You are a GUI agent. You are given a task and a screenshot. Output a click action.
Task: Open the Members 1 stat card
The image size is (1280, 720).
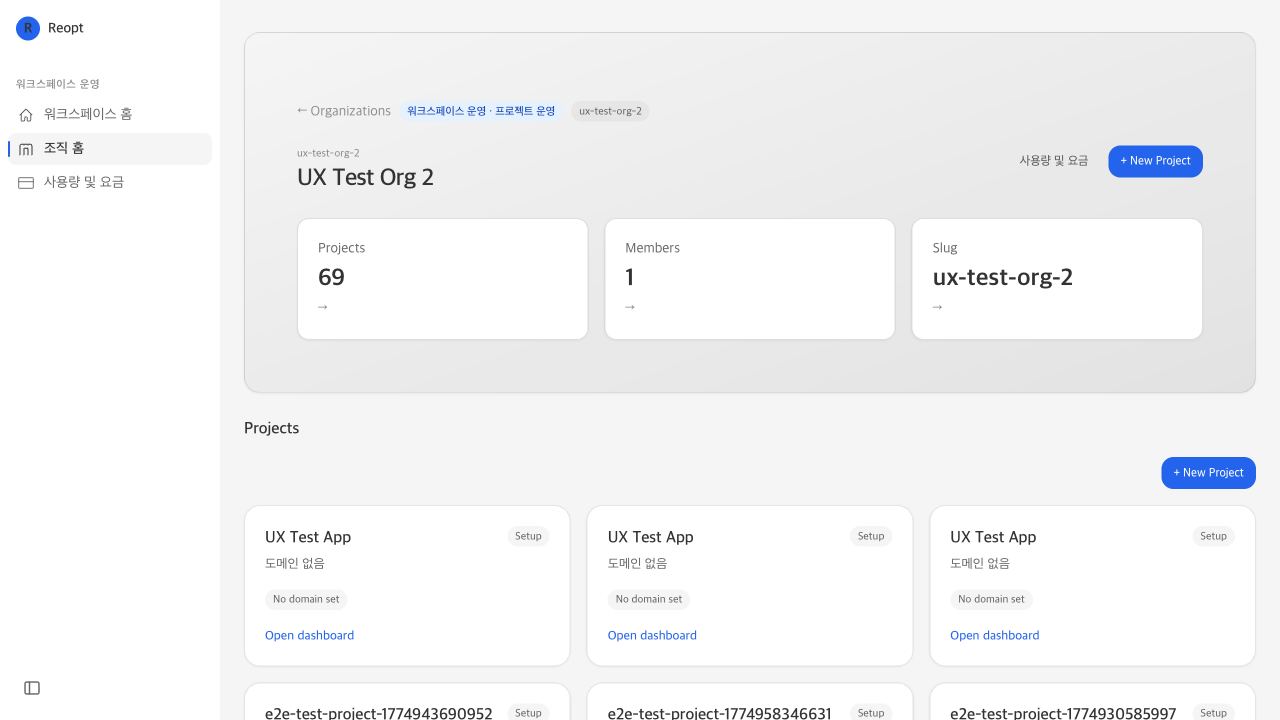750,279
